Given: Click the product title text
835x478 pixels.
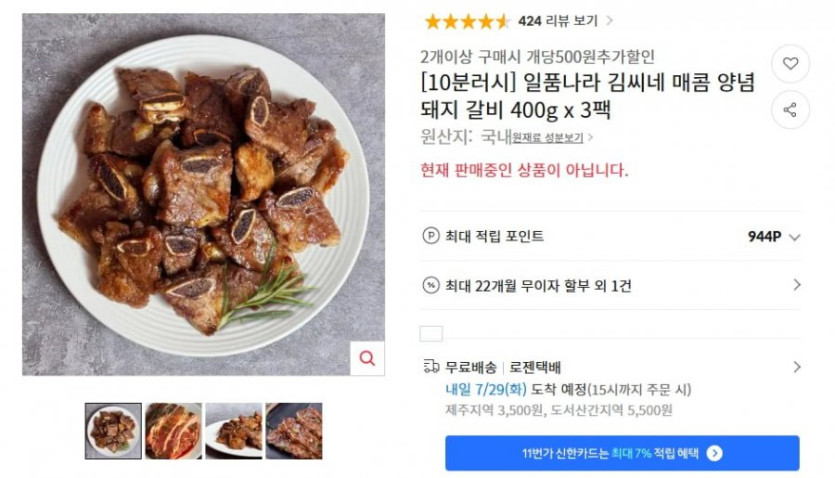Looking at the screenshot, I should (x=587, y=96).
